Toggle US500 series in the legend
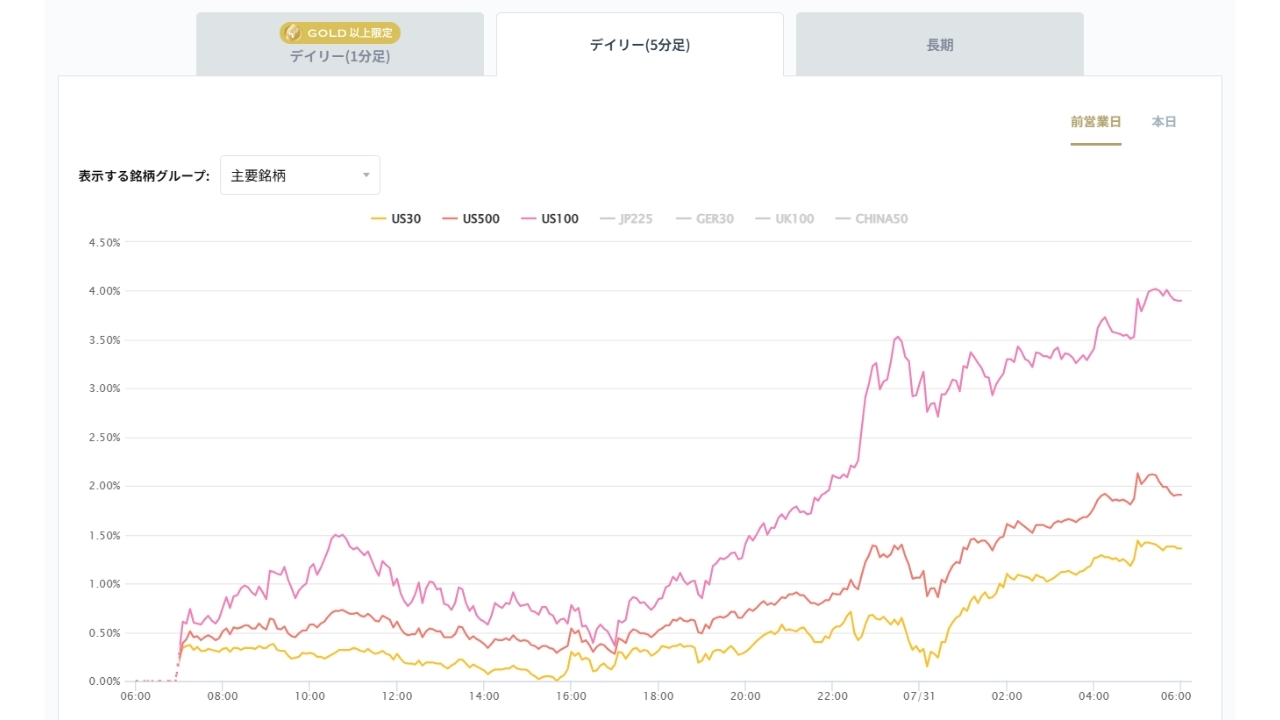The width and height of the screenshot is (1280, 720). (471, 219)
